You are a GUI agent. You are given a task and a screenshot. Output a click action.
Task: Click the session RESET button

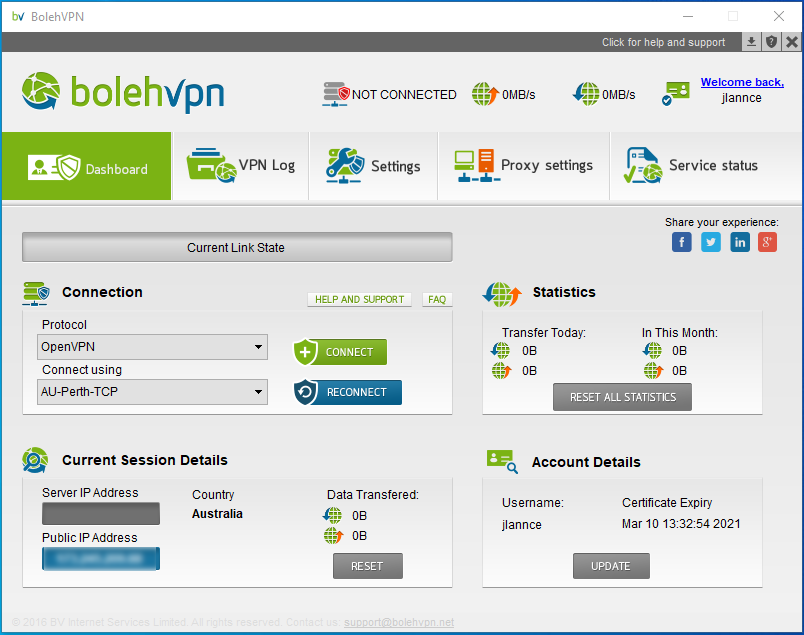[x=368, y=566]
